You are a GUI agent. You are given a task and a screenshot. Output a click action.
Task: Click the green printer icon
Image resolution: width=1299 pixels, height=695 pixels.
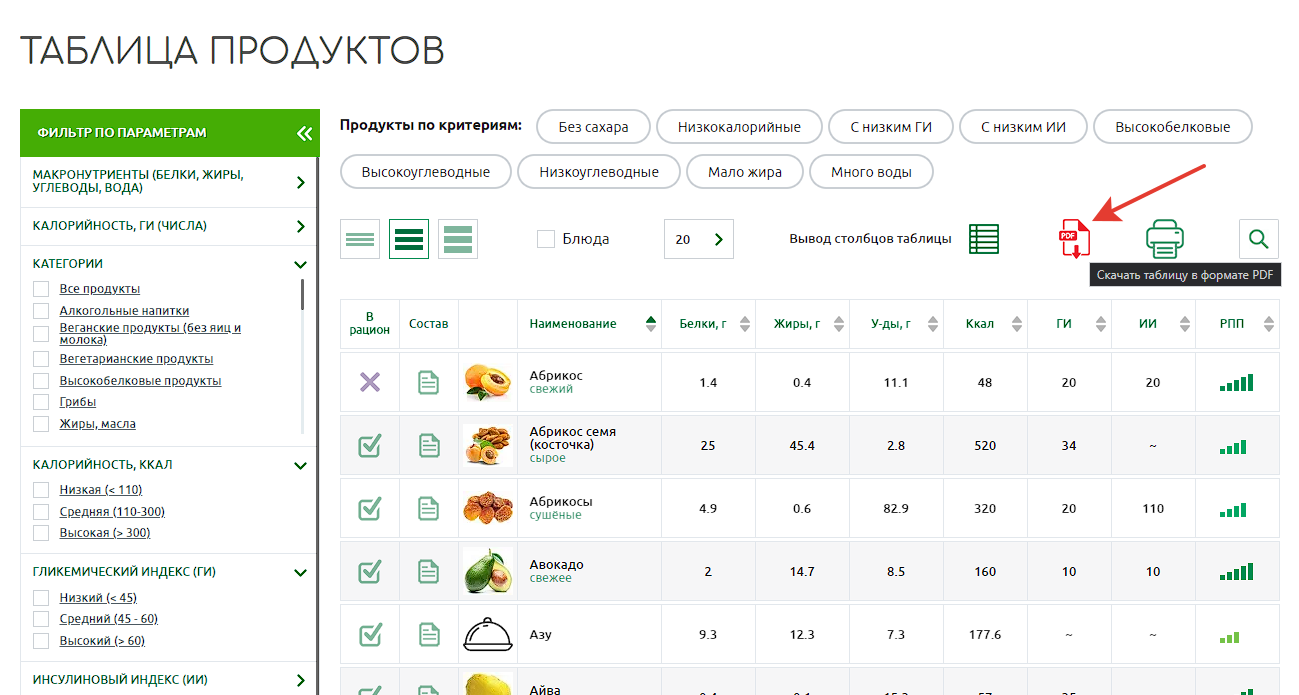coord(1165,239)
